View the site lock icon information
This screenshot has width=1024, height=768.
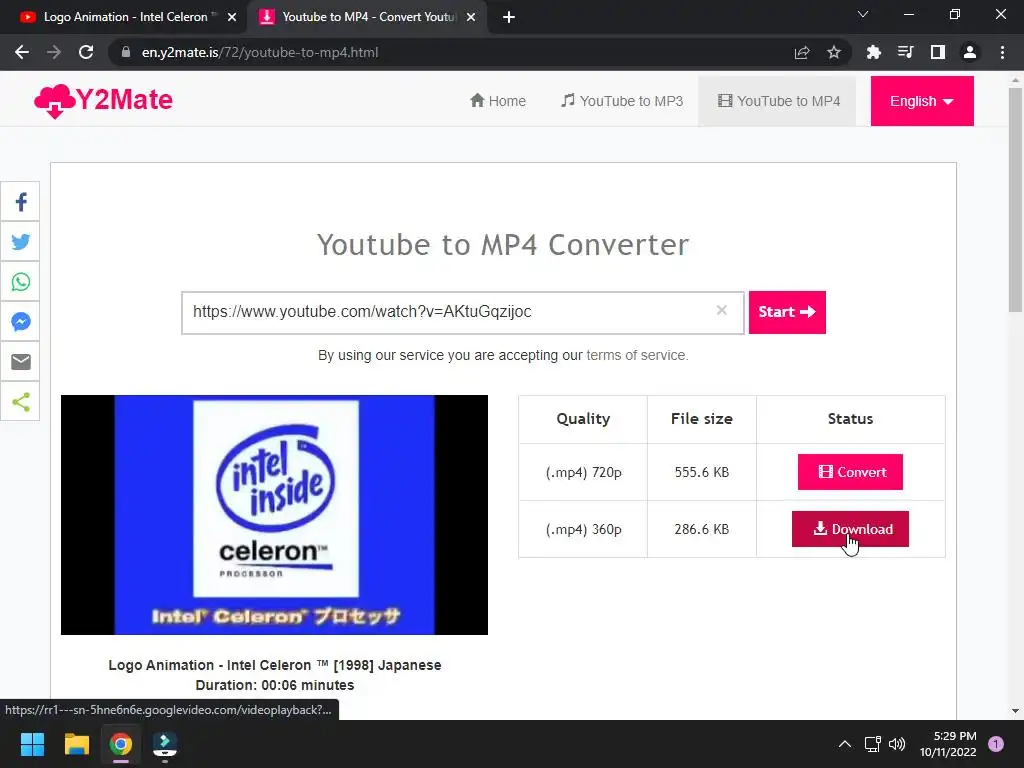click(x=126, y=52)
